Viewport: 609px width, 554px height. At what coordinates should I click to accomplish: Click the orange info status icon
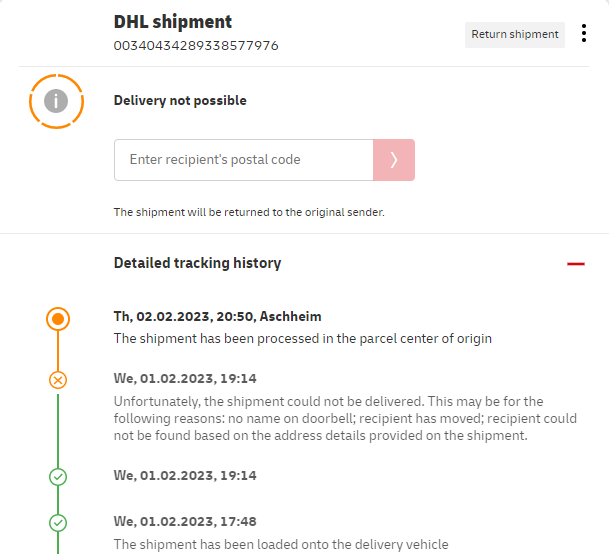click(58, 101)
